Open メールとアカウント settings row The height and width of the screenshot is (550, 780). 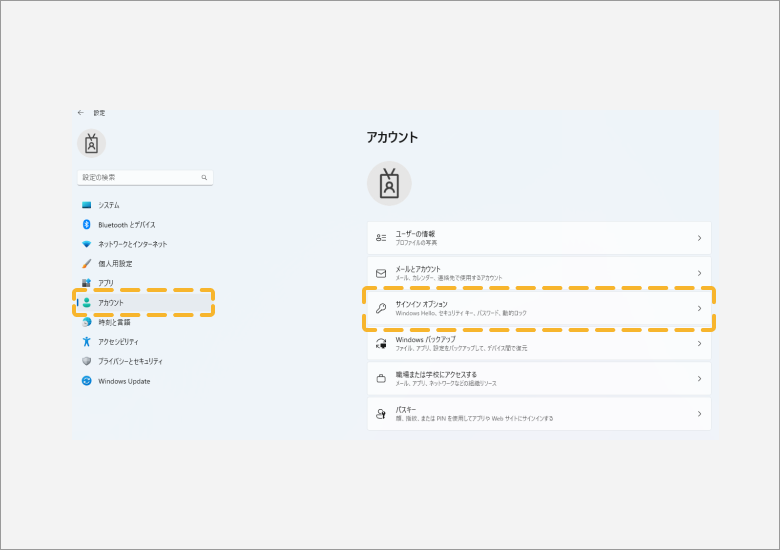(539, 273)
